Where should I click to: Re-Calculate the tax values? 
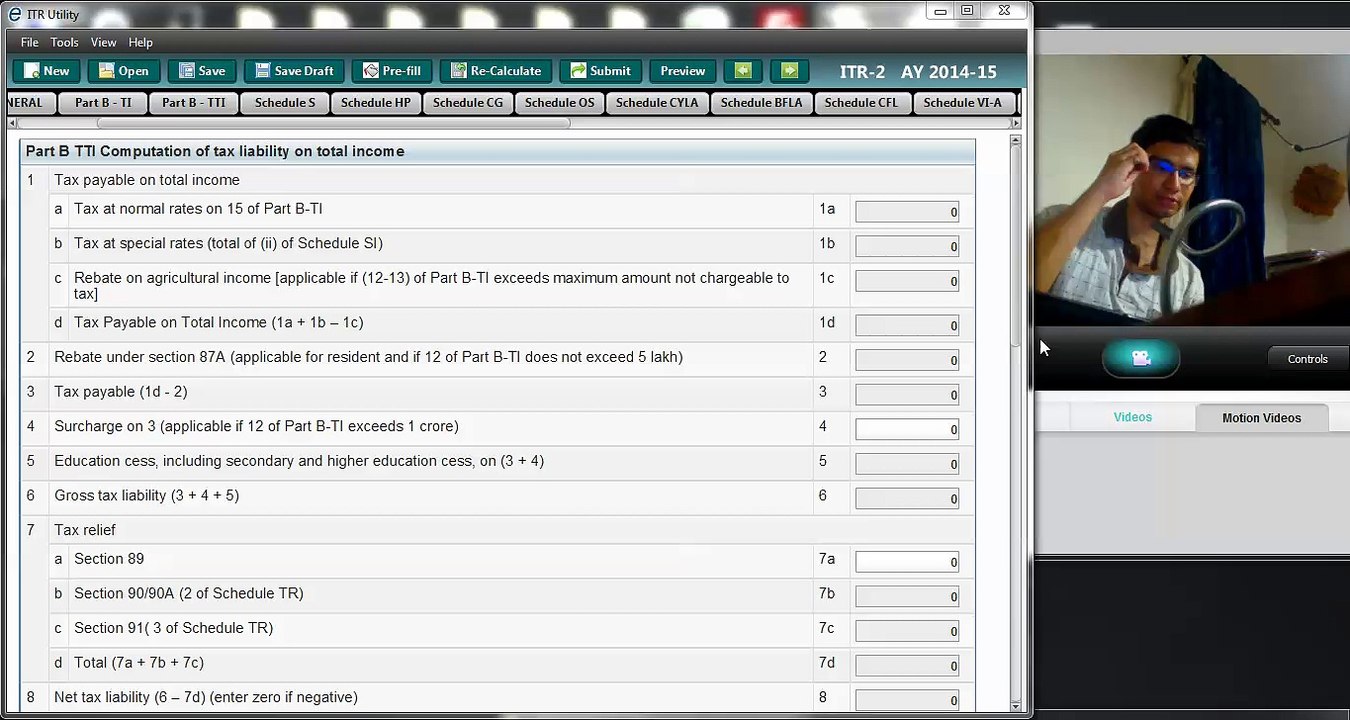tap(495, 71)
